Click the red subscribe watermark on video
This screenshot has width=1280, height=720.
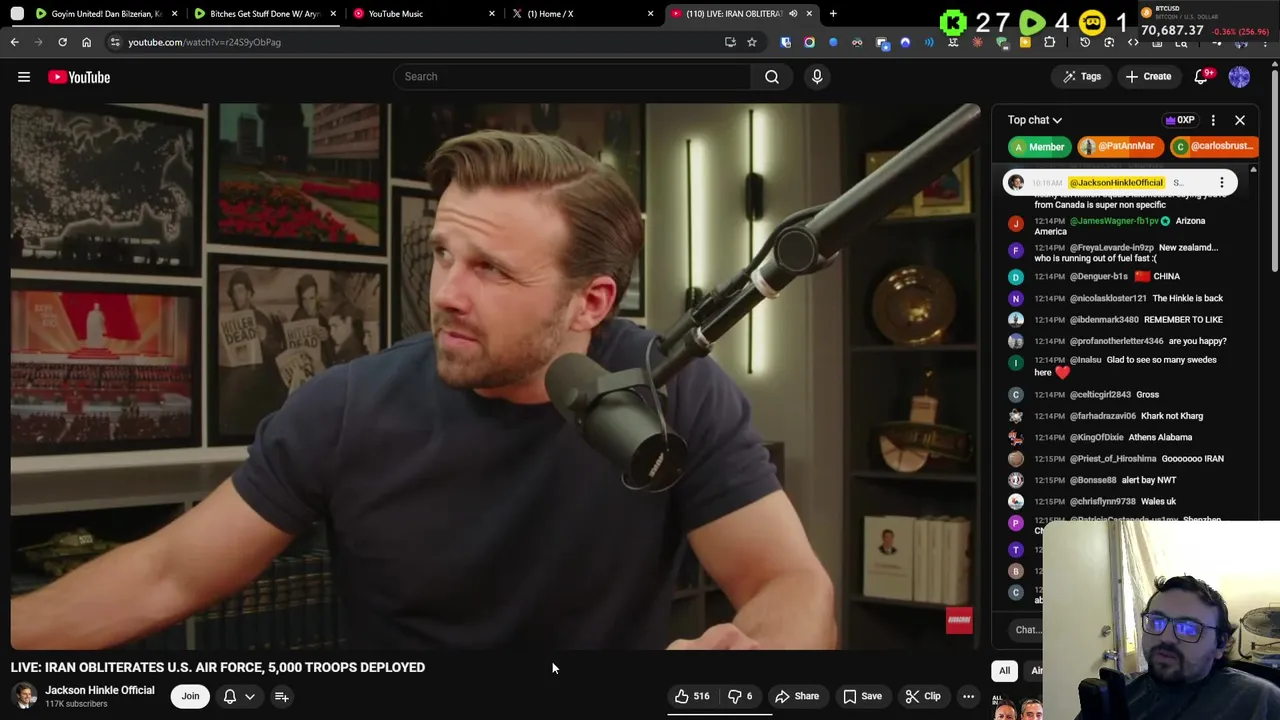(959, 621)
